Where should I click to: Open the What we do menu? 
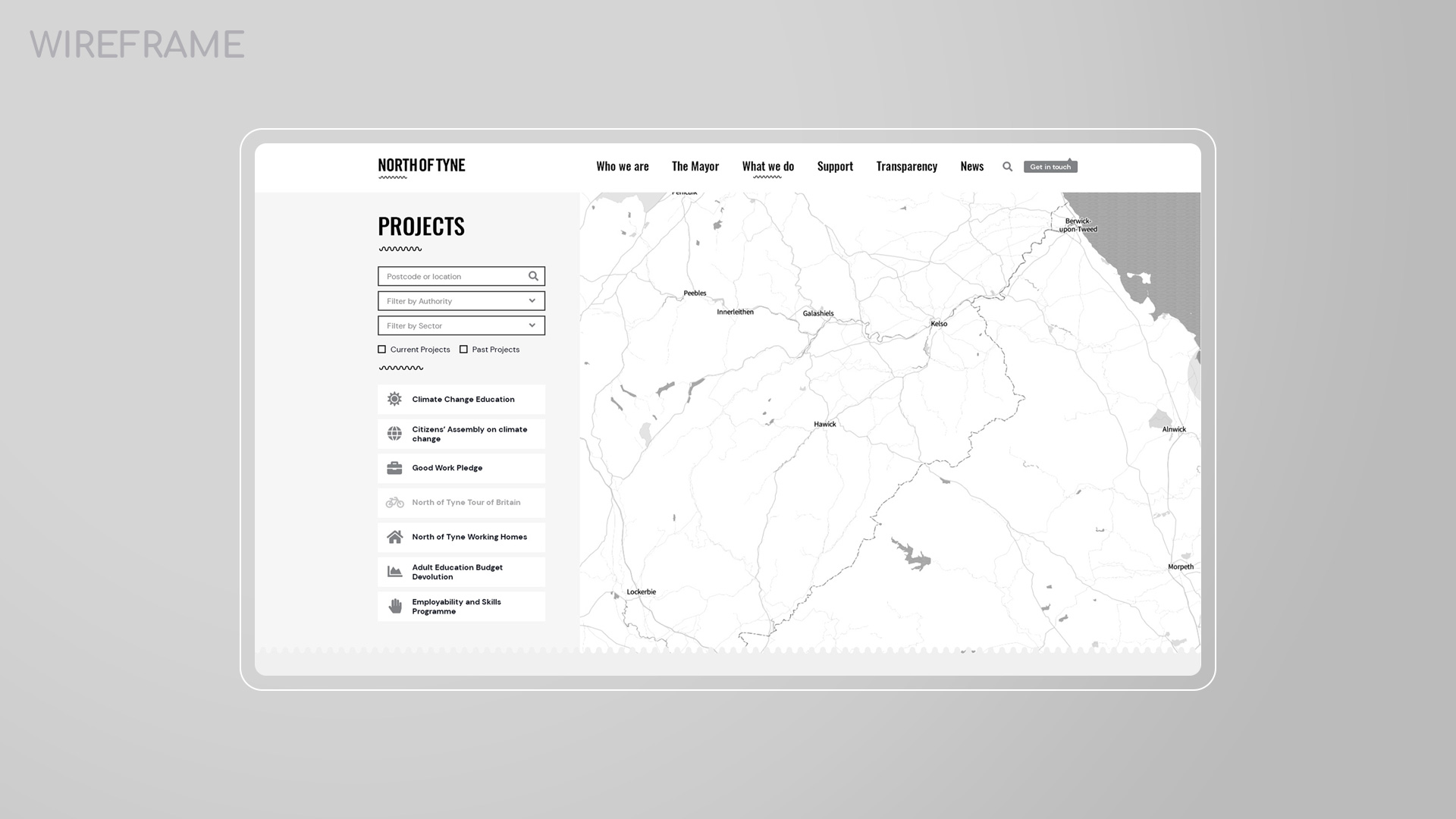click(x=768, y=166)
